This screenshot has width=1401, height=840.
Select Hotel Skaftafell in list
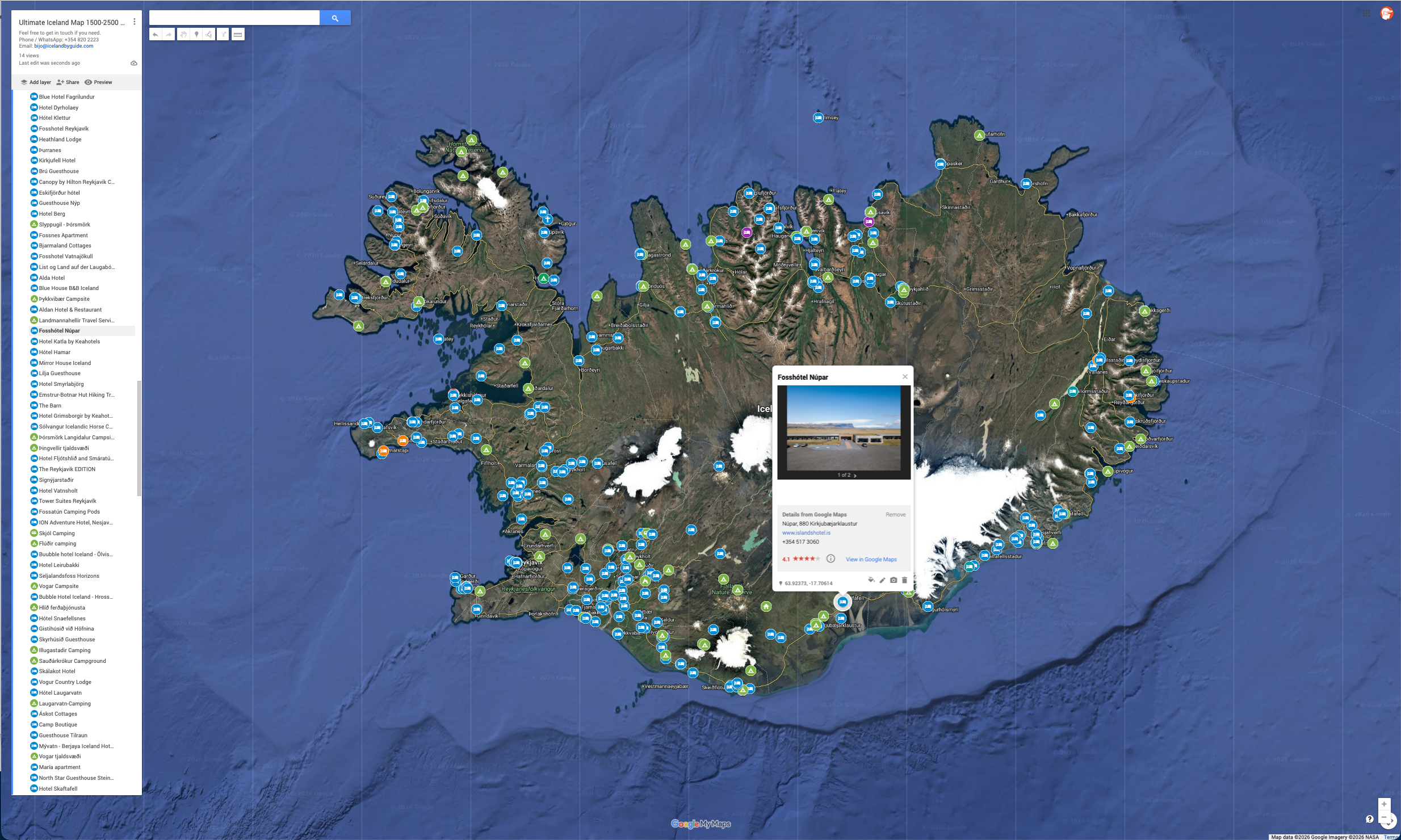pyautogui.click(x=58, y=788)
